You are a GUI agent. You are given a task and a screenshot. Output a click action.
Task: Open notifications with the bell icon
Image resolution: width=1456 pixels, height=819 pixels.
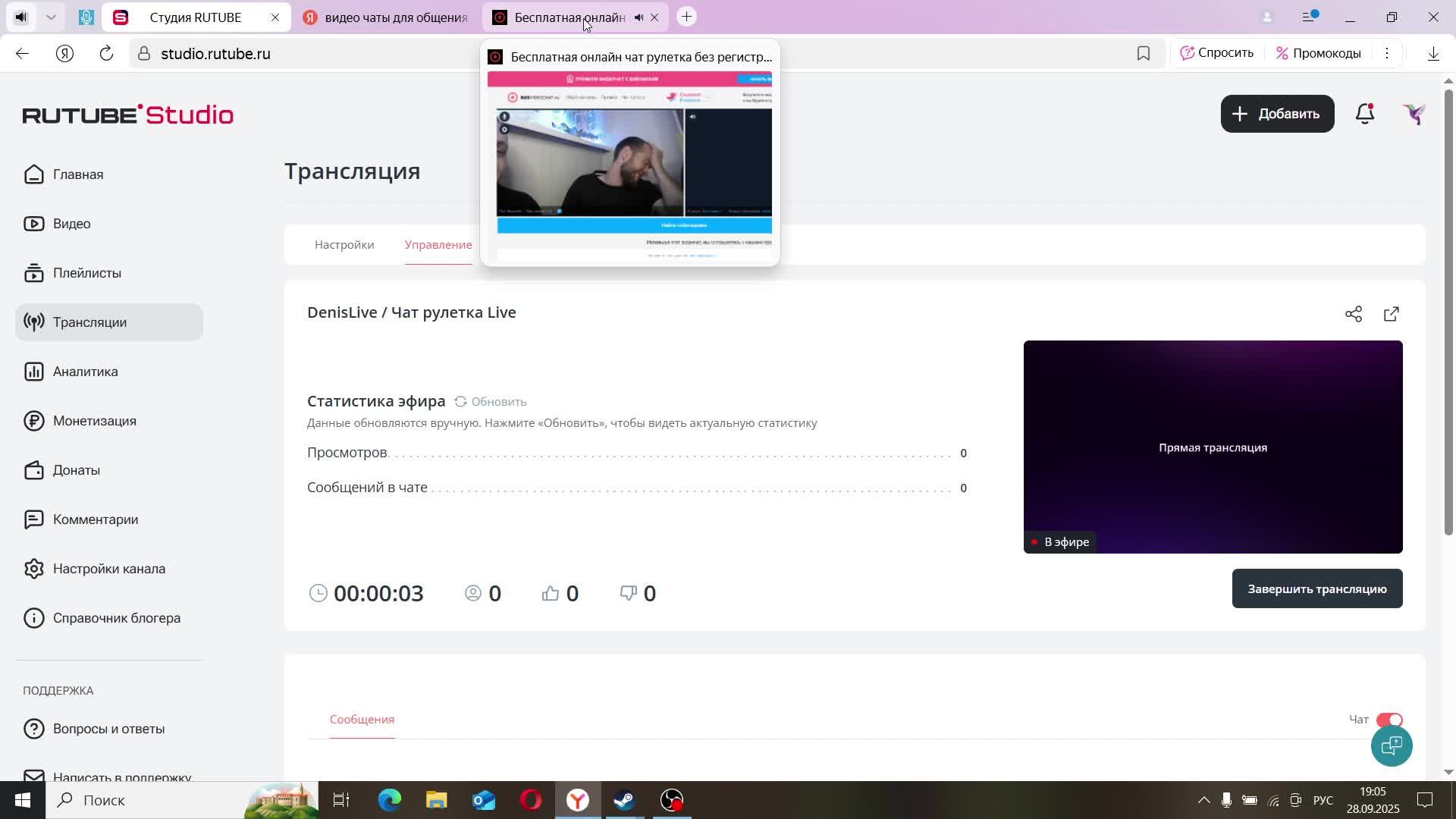[x=1364, y=114]
